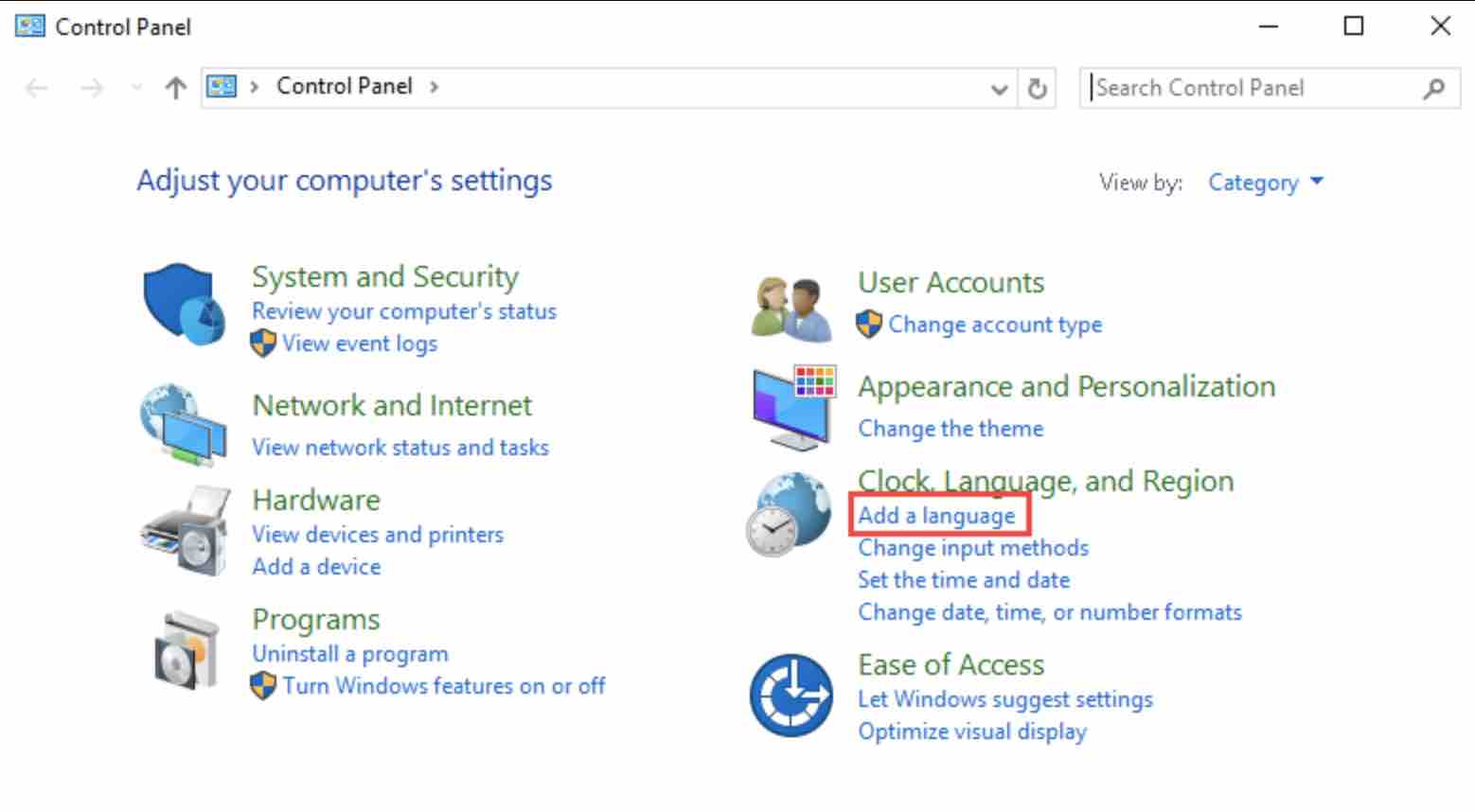Click Uninstall a program
1475x812 pixels.
coord(350,654)
